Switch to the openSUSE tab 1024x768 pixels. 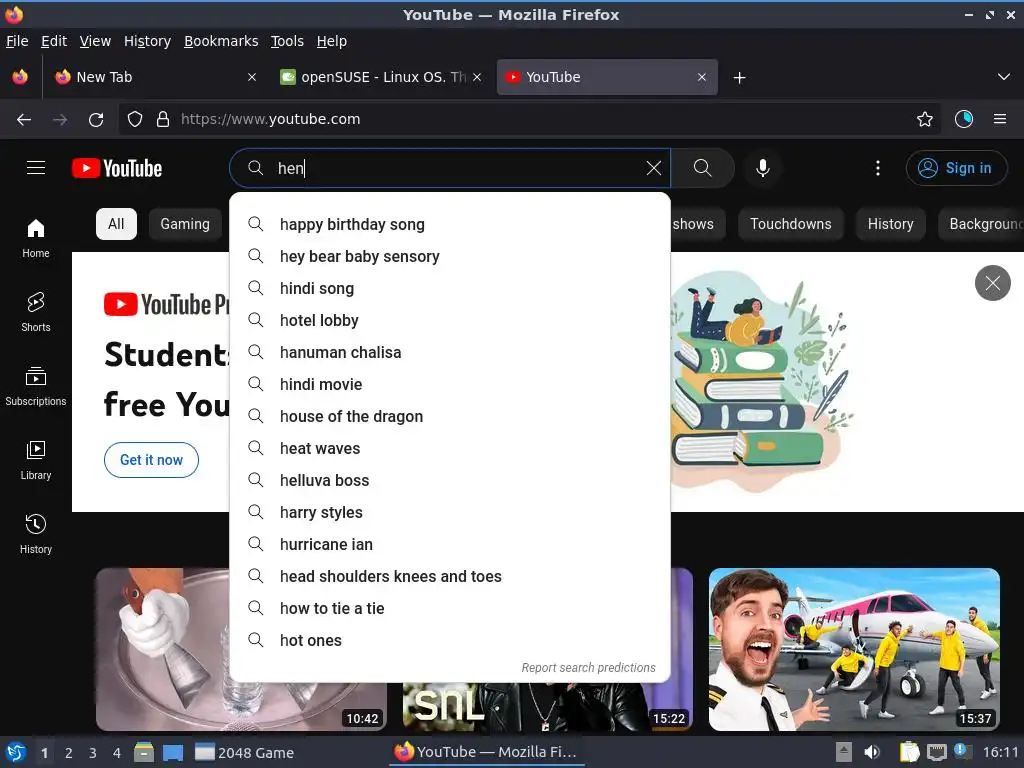point(381,77)
